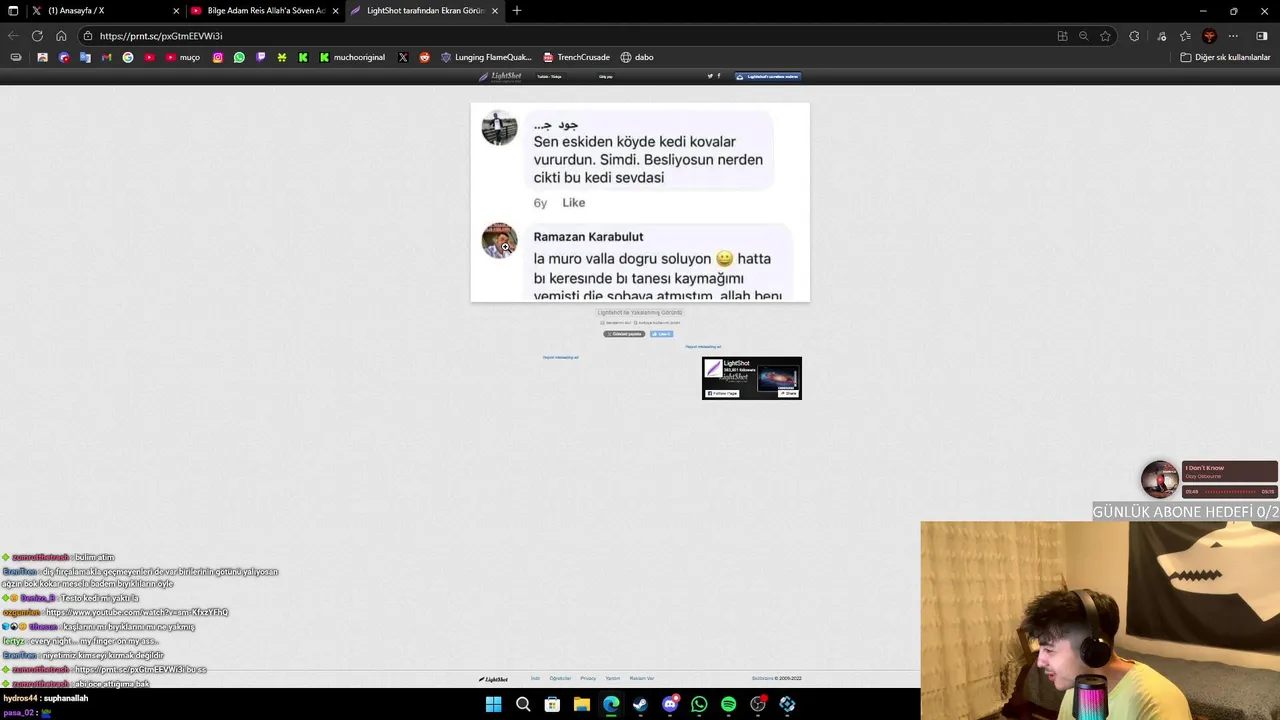Click the music overlay album art
The height and width of the screenshot is (720, 1280).
tap(1160, 479)
